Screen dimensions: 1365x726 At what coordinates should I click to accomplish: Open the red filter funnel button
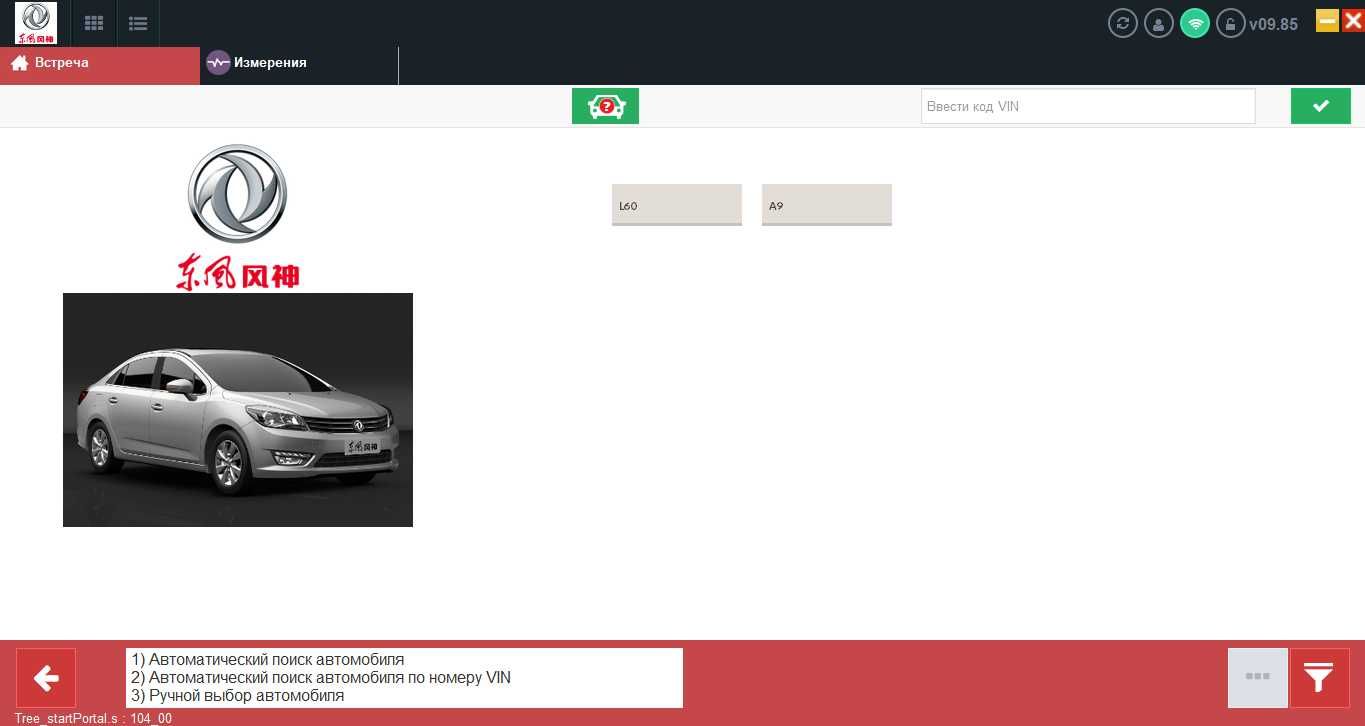1320,678
